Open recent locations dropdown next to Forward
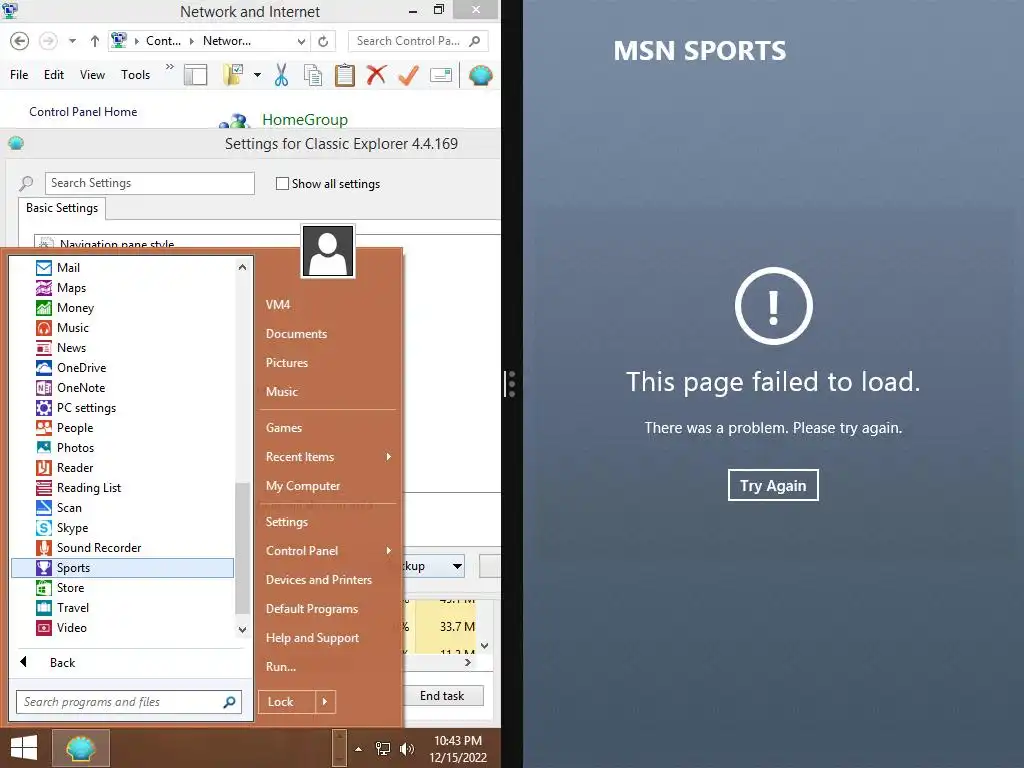 [72, 41]
